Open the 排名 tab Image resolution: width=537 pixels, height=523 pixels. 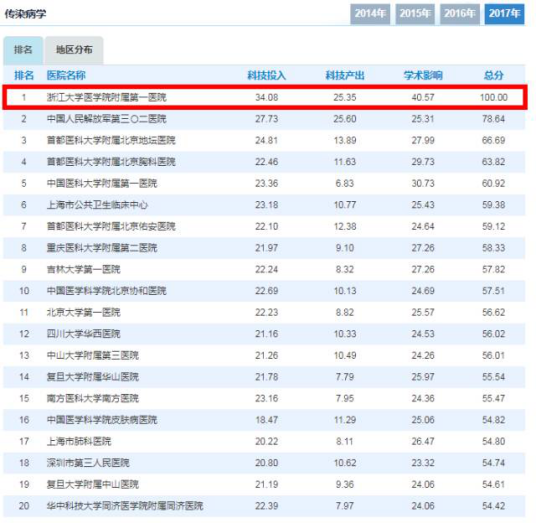[x=23, y=50]
